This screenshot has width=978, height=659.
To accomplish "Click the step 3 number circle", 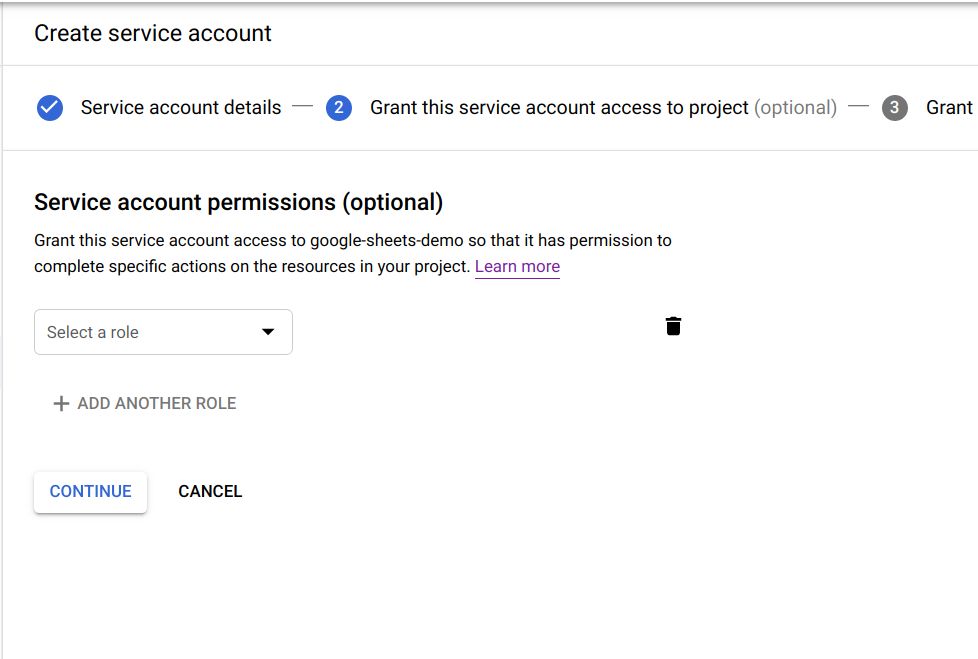I will [x=894, y=108].
